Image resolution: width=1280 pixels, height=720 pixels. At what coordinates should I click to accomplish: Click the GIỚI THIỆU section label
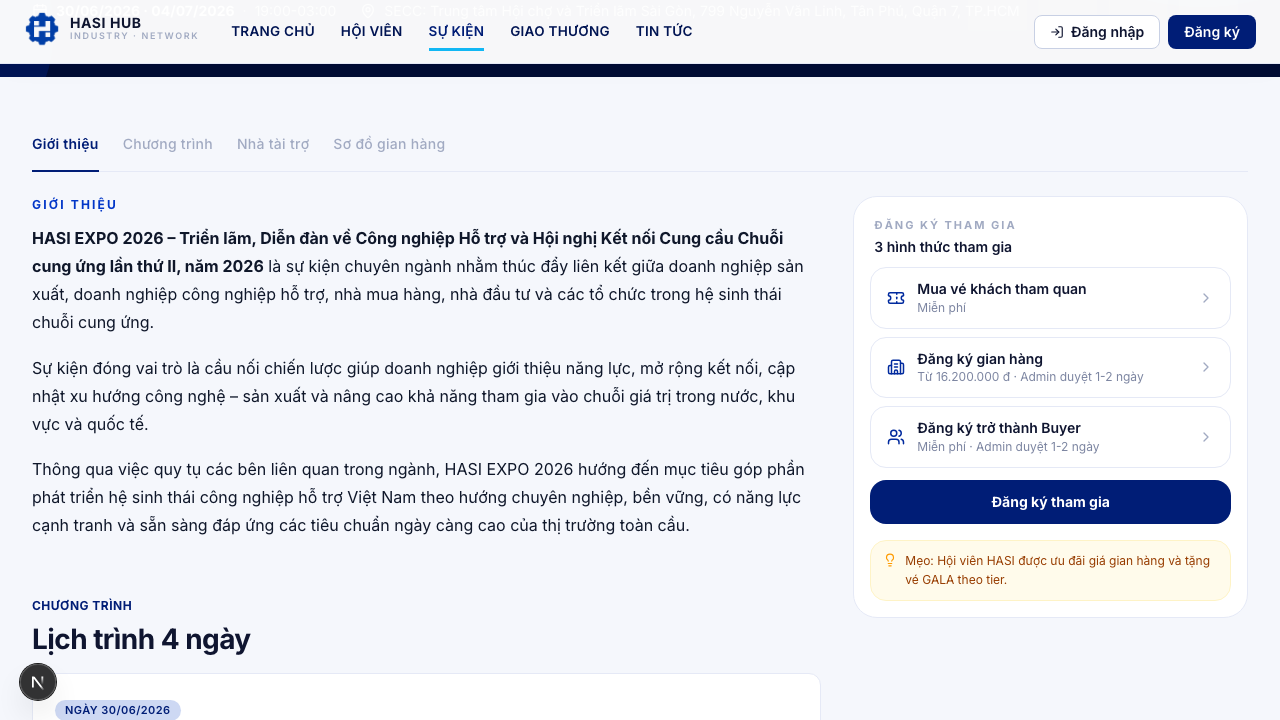tap(75, 205)
